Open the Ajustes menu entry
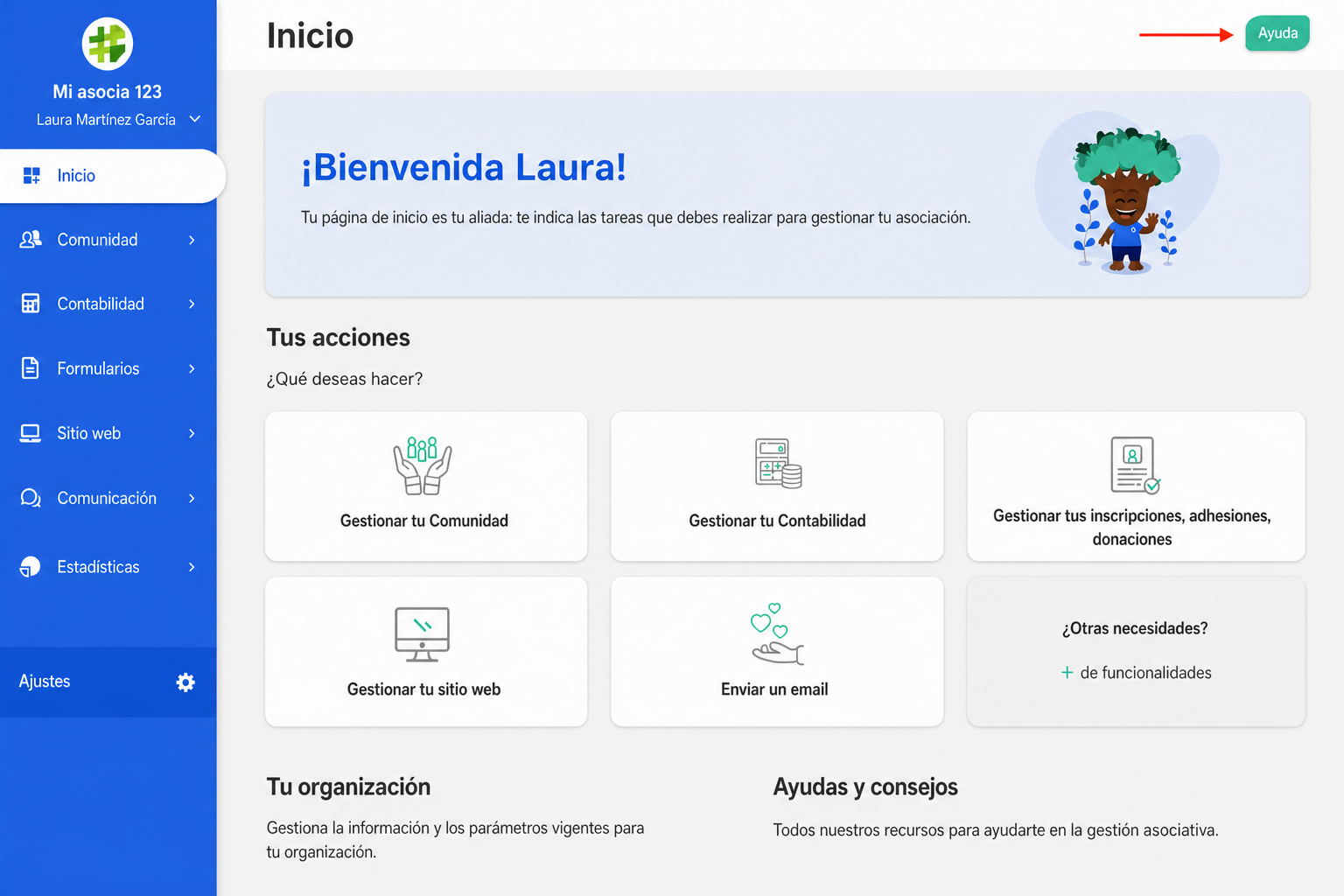 click(x=108, y=682)
